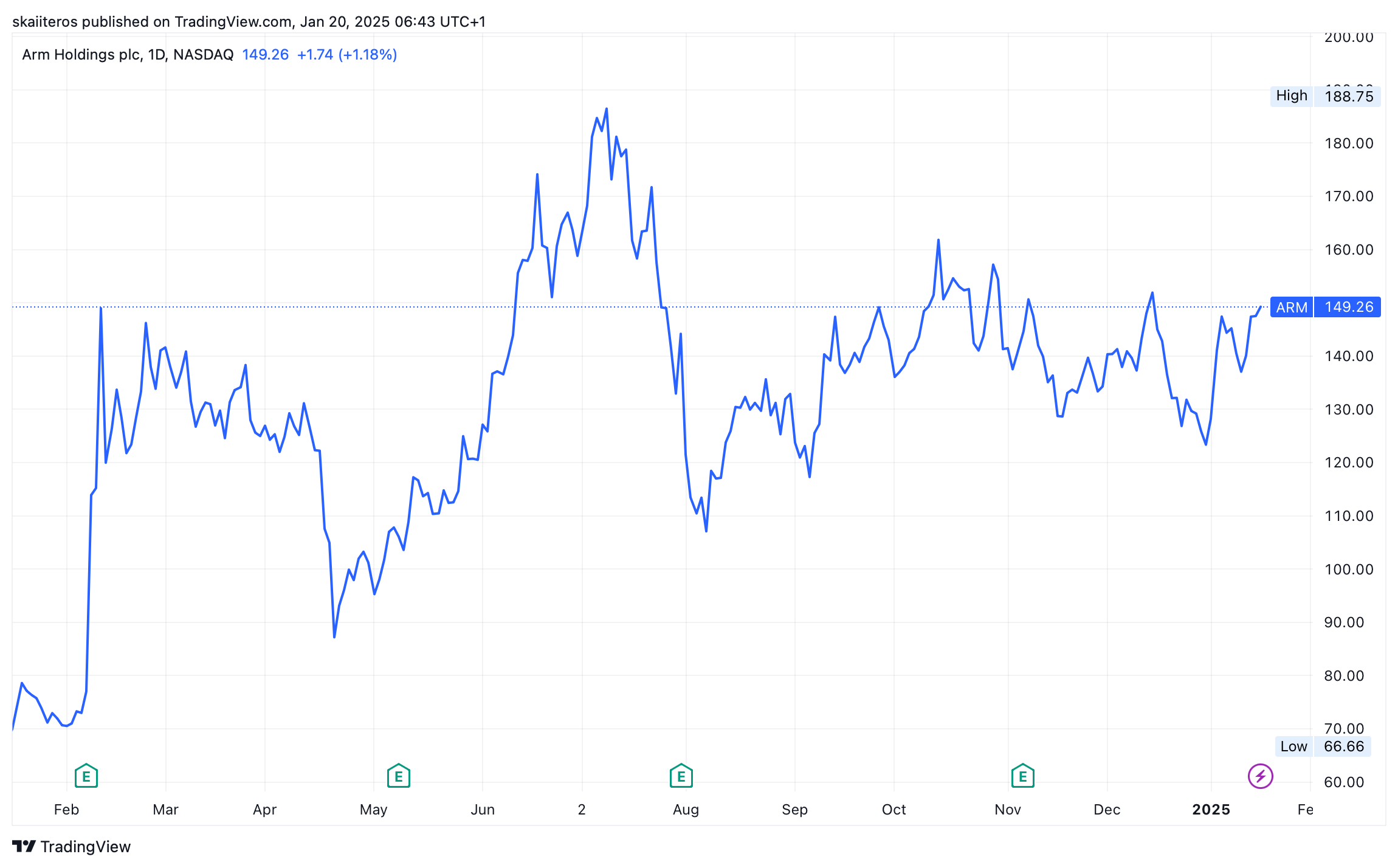1398x868 pixels.
Task: Click the 149.26 last price in the header
Action: pos(266,55)
